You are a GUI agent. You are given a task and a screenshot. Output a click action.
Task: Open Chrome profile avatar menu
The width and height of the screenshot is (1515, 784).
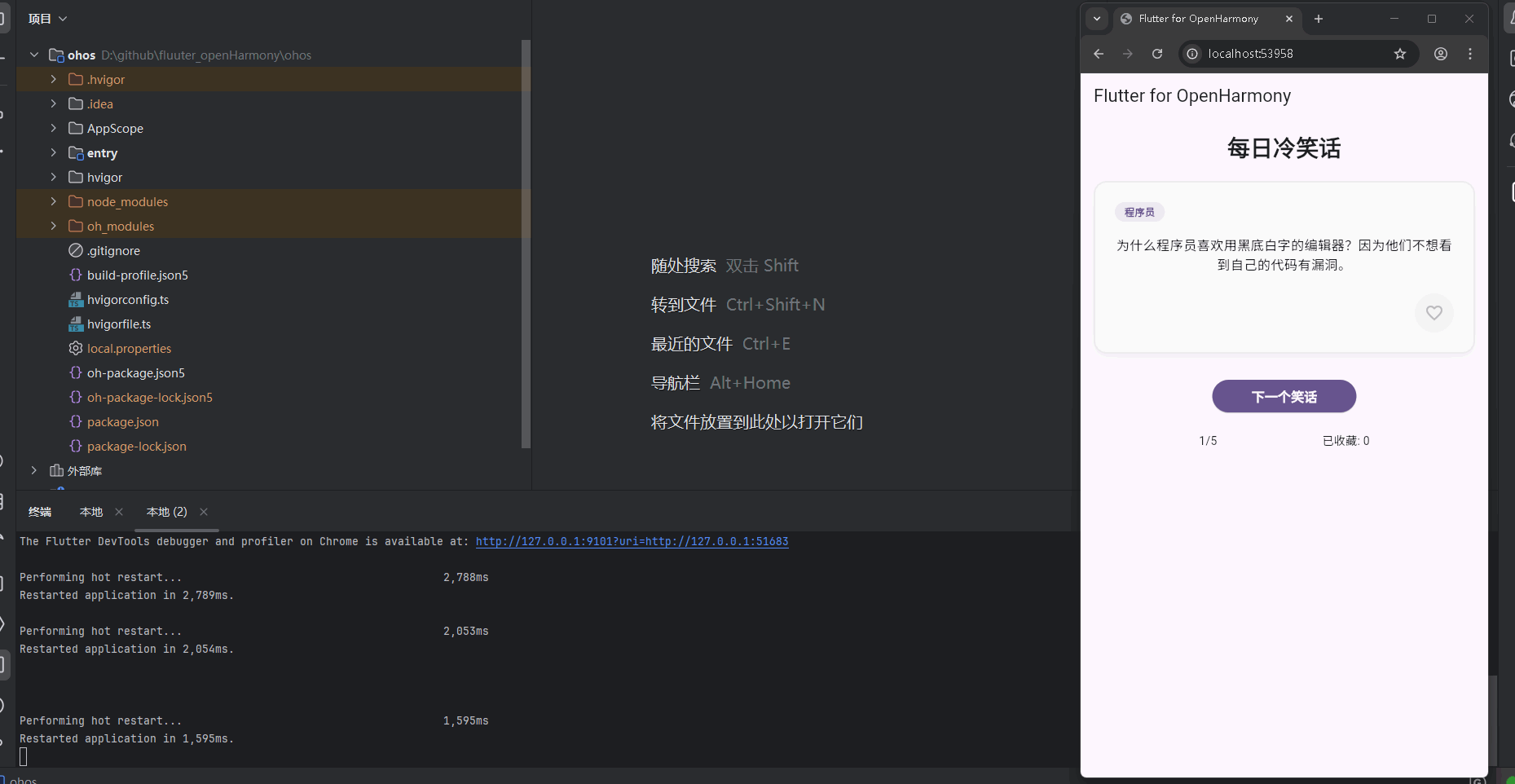click(x=1441, y=54)
